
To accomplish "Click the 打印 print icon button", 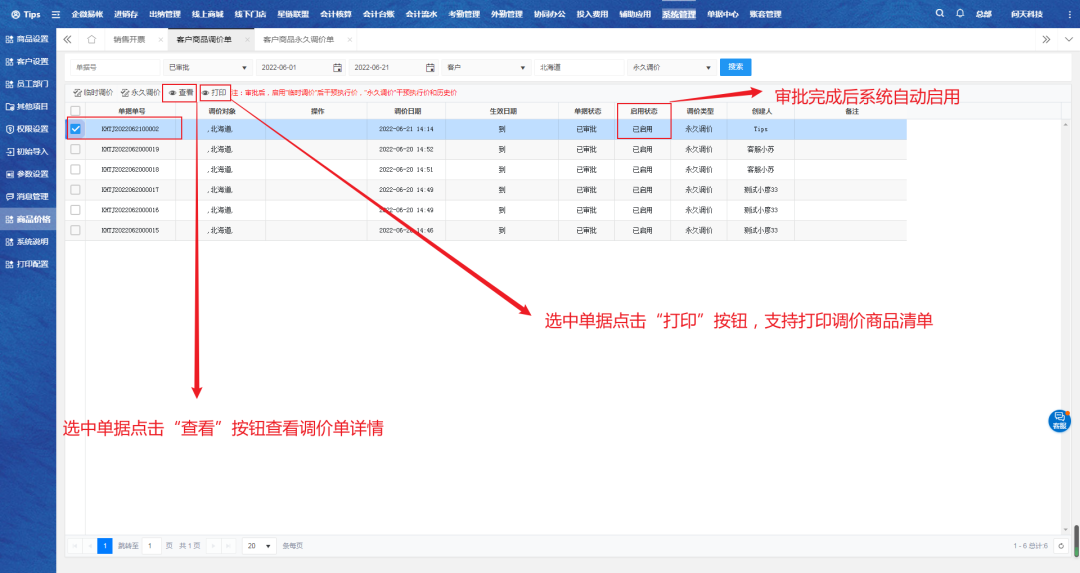I will click(x=214, y=92).
